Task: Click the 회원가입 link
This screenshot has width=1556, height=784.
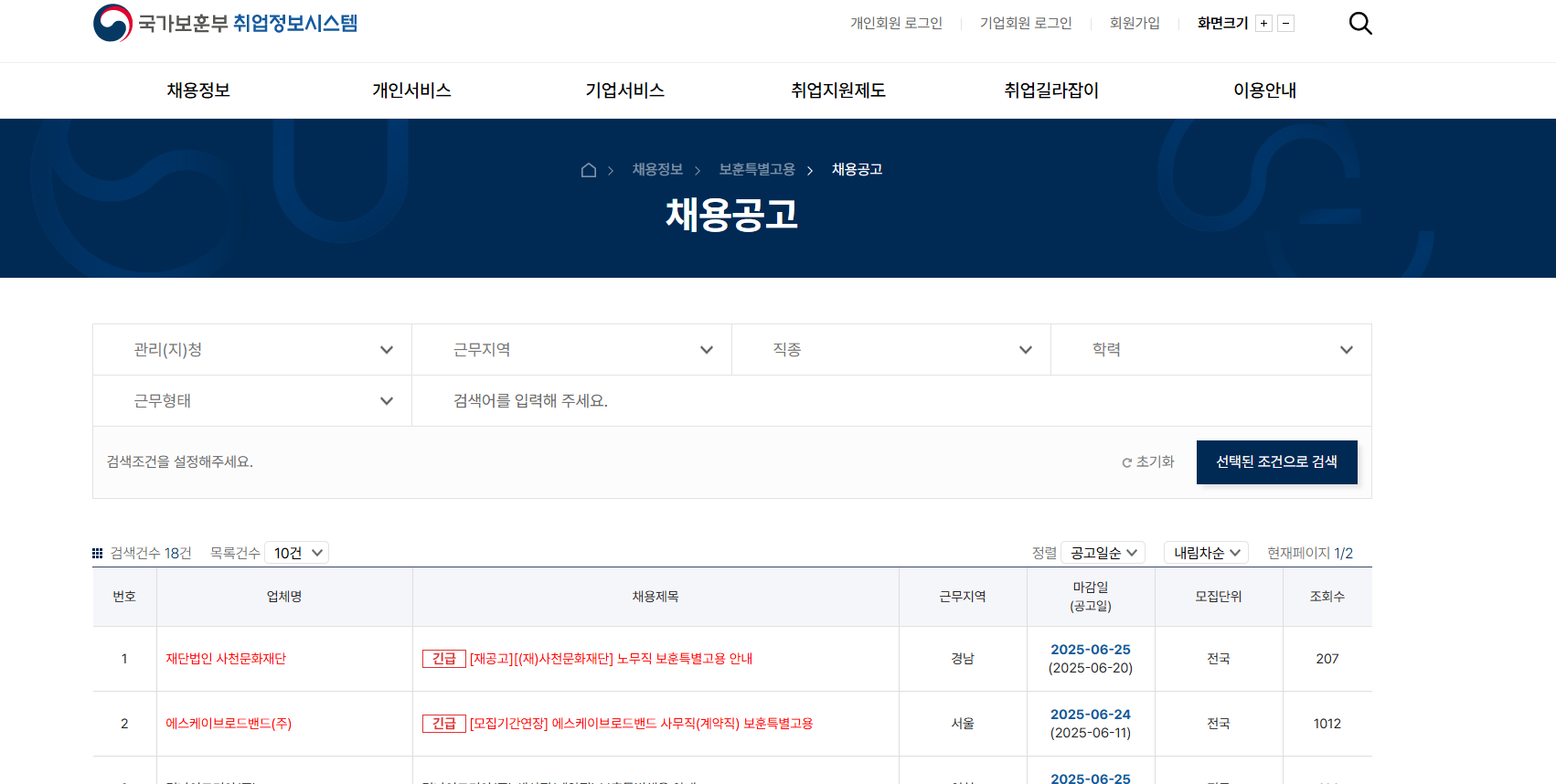Action: [x=1135, y=23]
